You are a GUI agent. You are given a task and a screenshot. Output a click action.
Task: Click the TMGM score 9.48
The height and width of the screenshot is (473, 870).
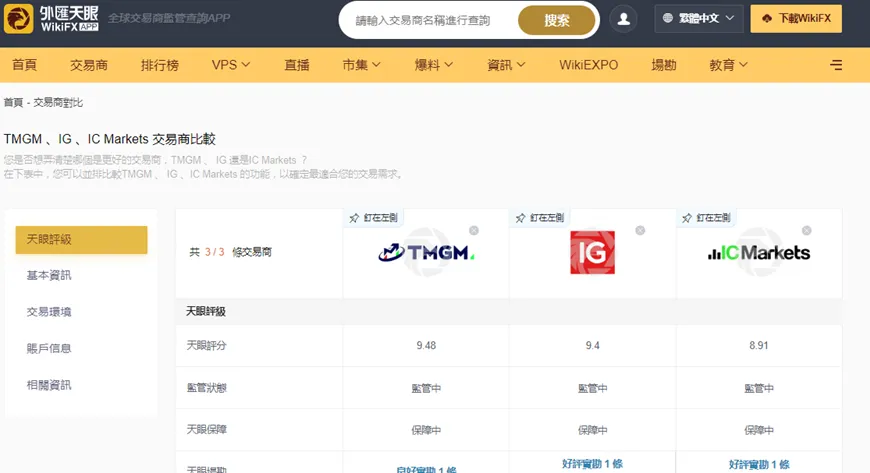pyautogui.click(x=426, y=345)
